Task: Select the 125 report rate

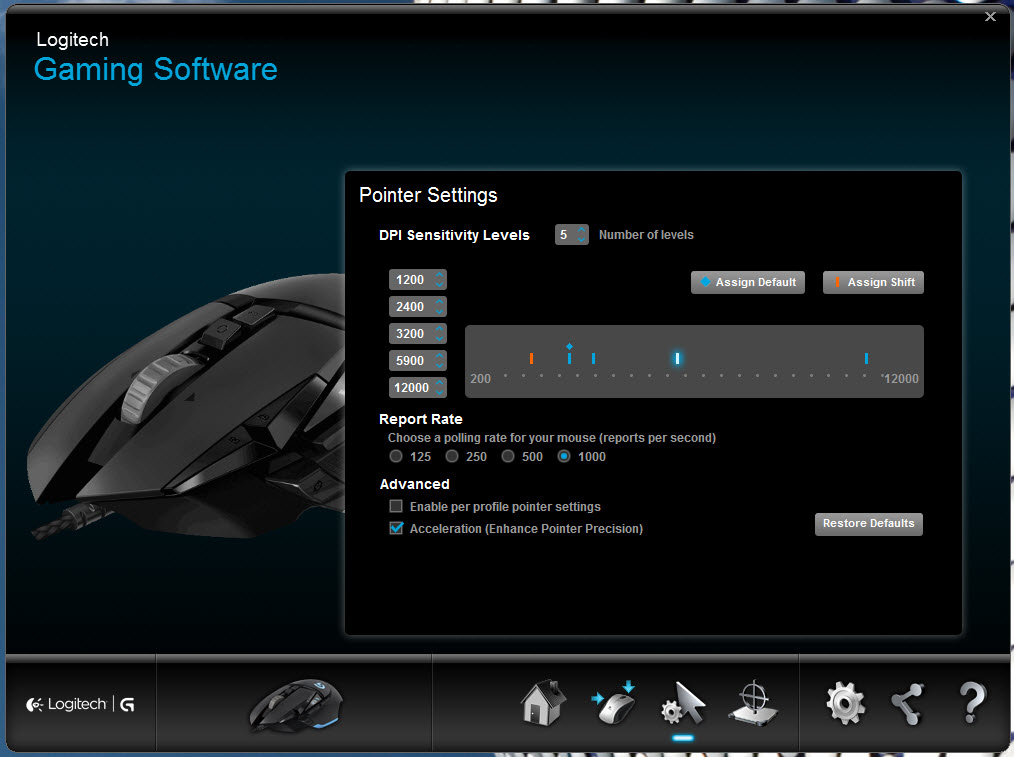Action: pos(396,456)
